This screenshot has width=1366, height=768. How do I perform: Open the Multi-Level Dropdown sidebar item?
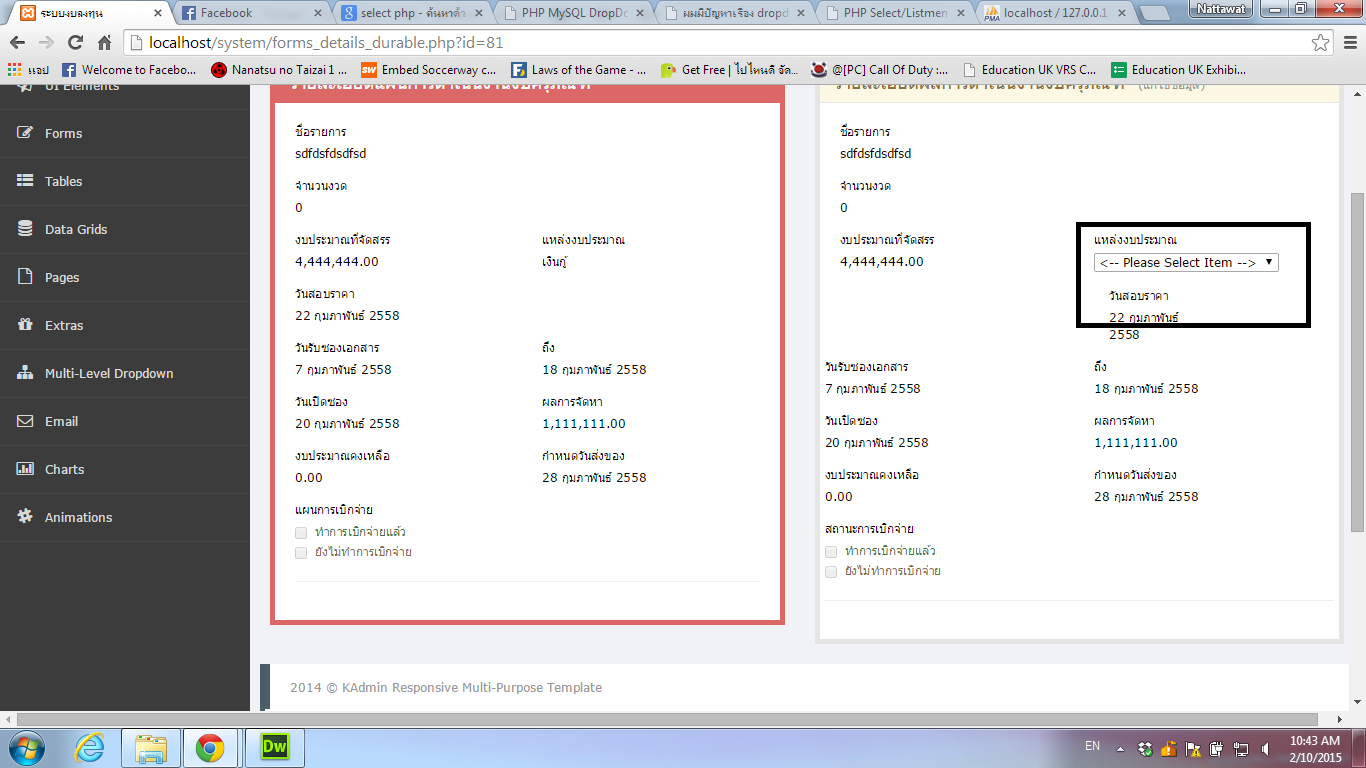[x=125, y=373]
